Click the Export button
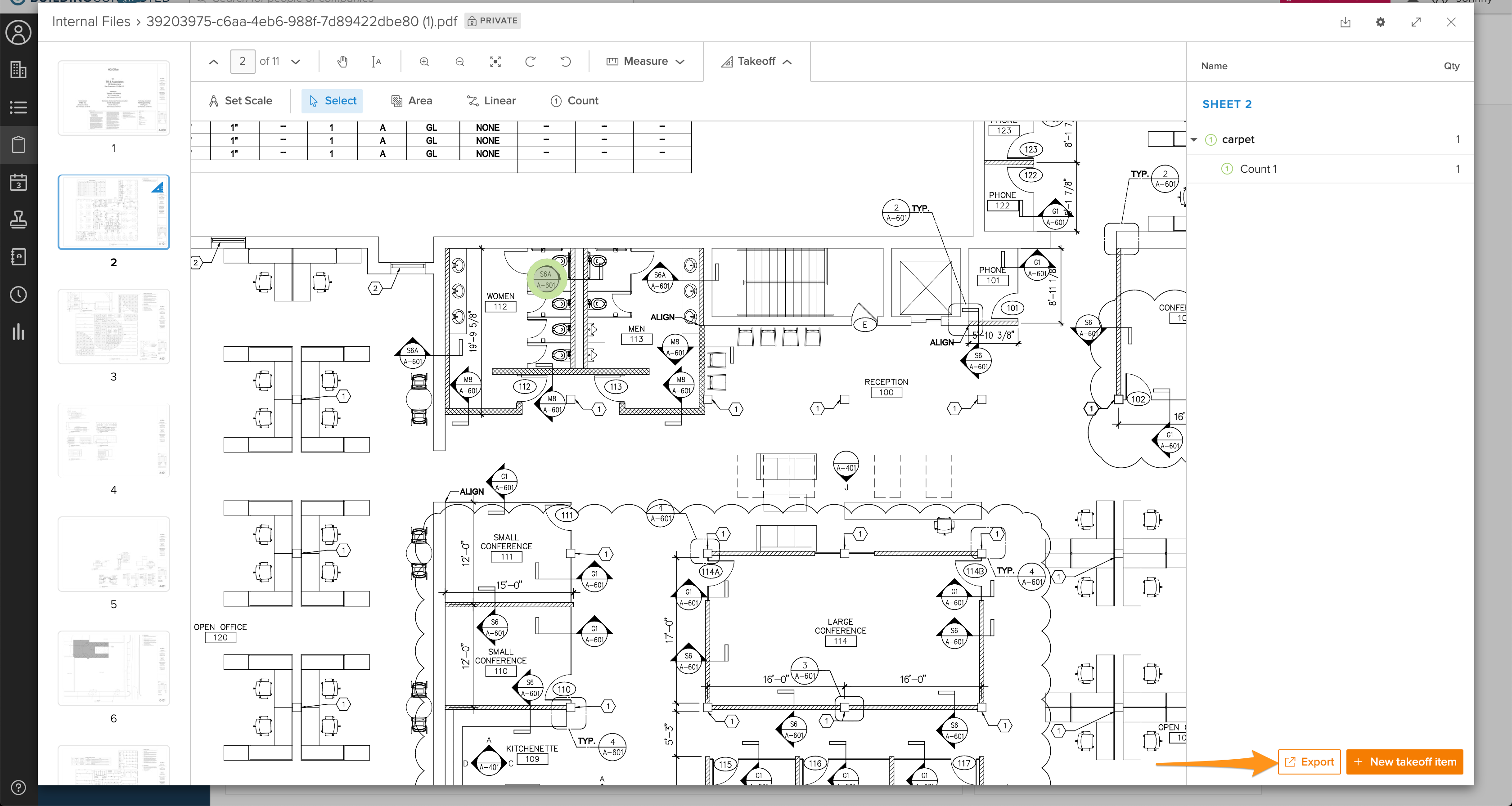This screenshot has width=1512, height=806. (x=1309, y=762)
